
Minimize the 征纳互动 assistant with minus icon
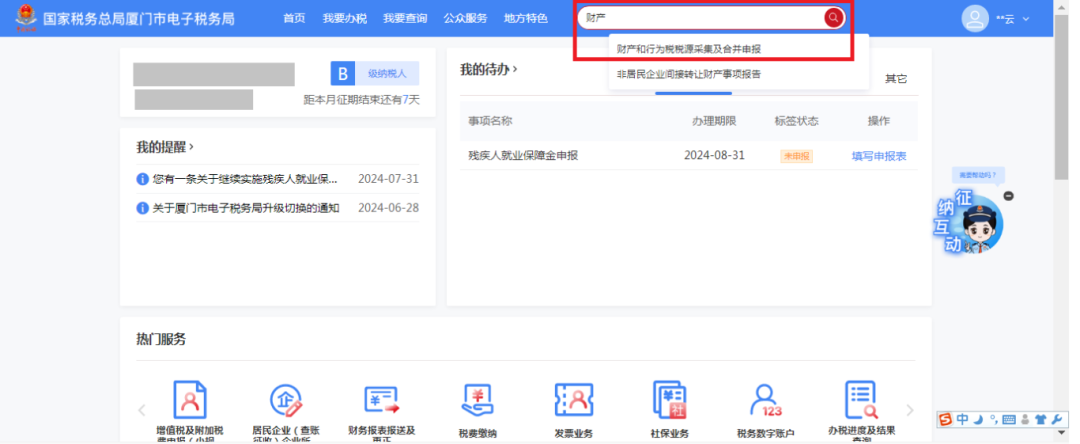1009,196
